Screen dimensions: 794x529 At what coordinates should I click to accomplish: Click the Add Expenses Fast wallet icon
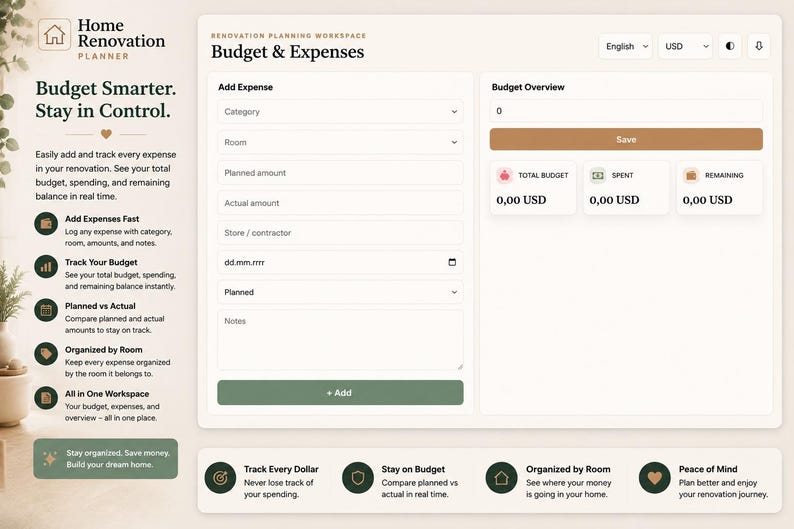46,223
